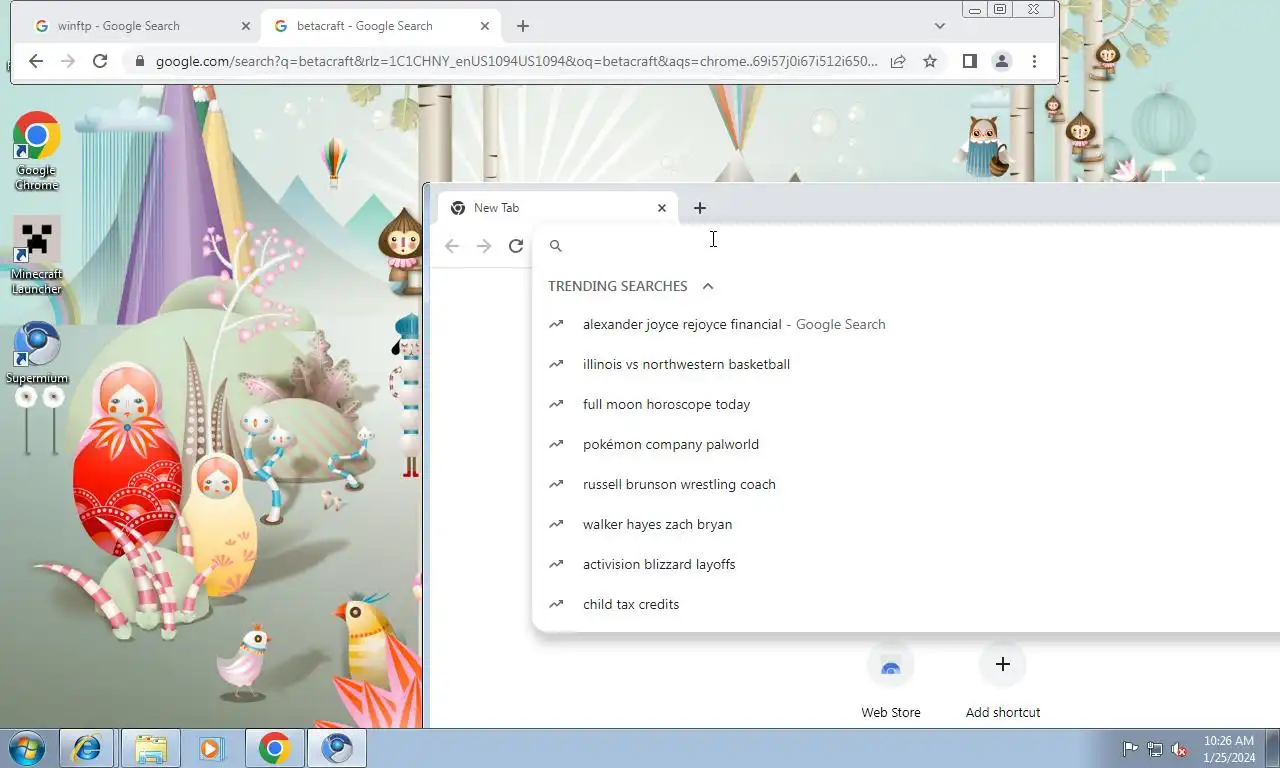Viewport: 1280px width, 768px height.
Task: Open the network icon in system tray
Action: 1155,749
